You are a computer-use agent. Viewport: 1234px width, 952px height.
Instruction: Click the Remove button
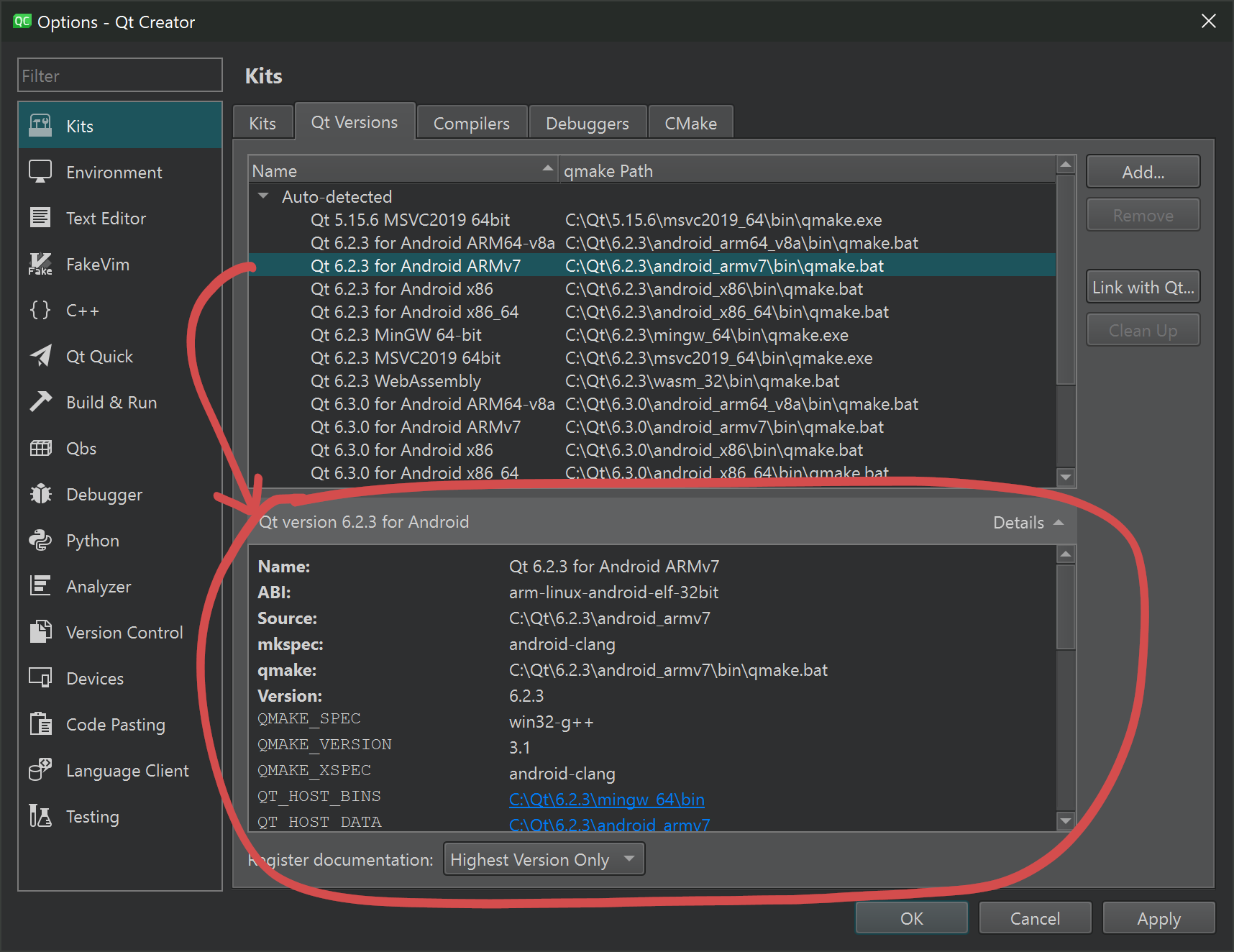(1143, 215)
